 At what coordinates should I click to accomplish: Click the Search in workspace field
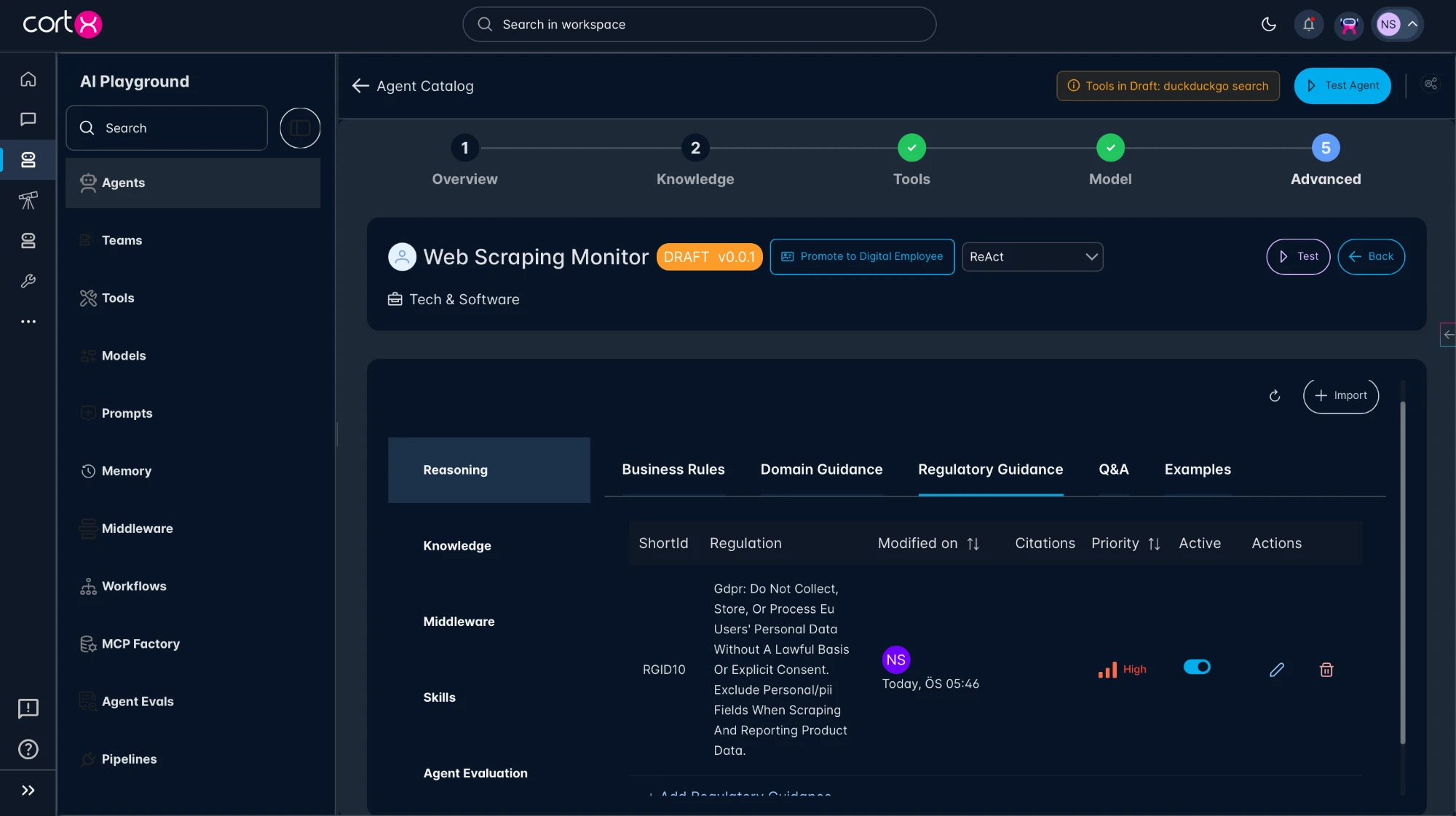[x=699, y=25]
